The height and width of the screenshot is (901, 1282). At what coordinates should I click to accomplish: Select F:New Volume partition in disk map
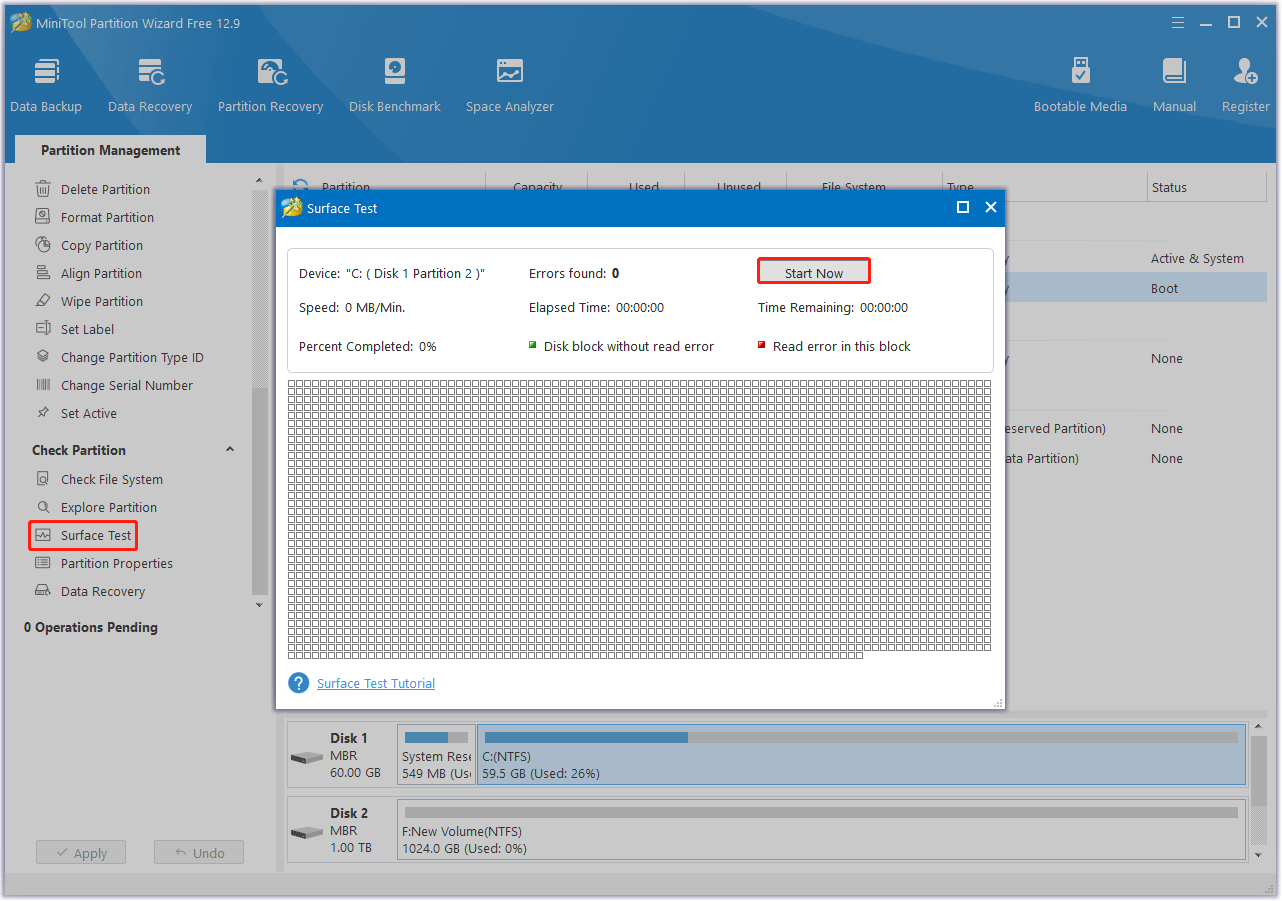click(822, 830)
